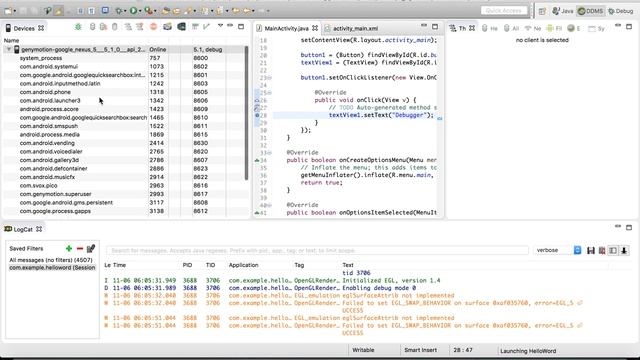Screen dimensions: 640x360
Task: Switch to the DDMS perspective
Action: (590, 11)
